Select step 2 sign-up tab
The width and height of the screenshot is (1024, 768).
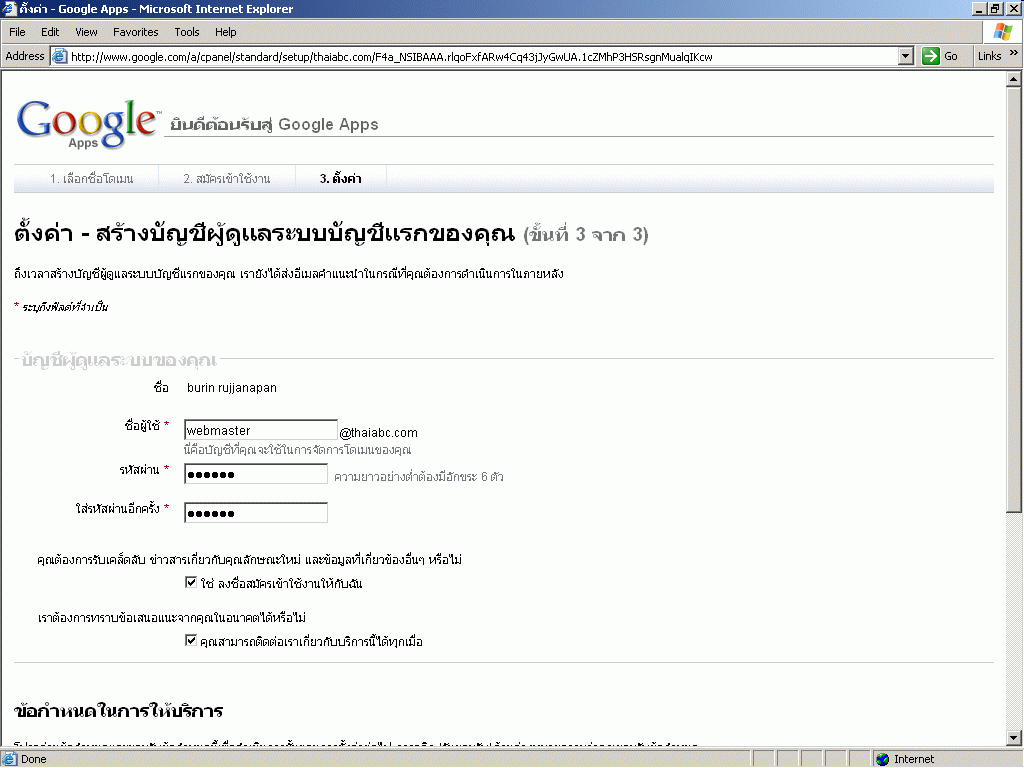click(225, 179)
